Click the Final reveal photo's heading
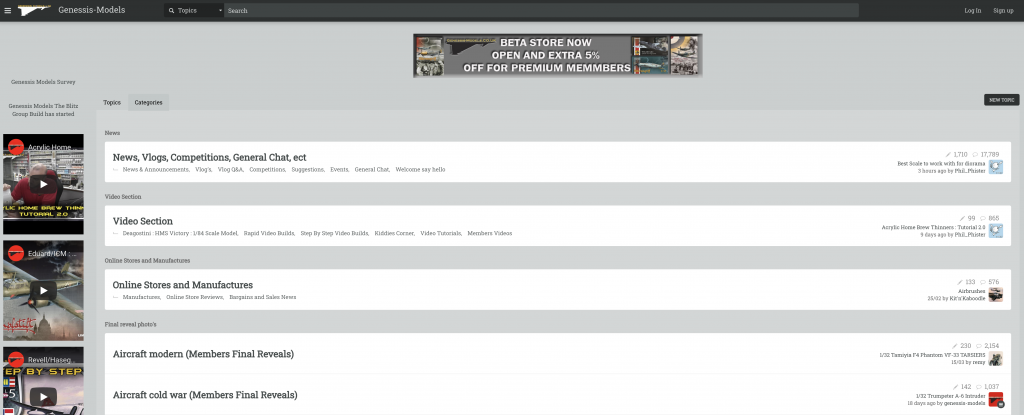 [131, 324]
